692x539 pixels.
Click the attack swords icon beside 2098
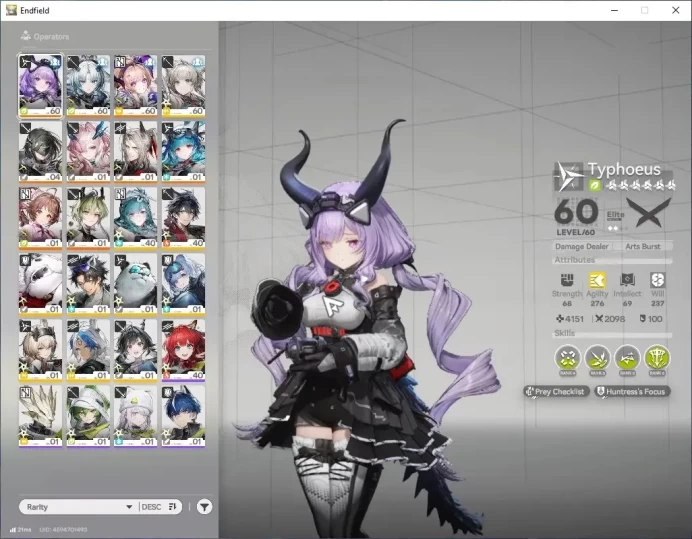(x=599, y=318)
